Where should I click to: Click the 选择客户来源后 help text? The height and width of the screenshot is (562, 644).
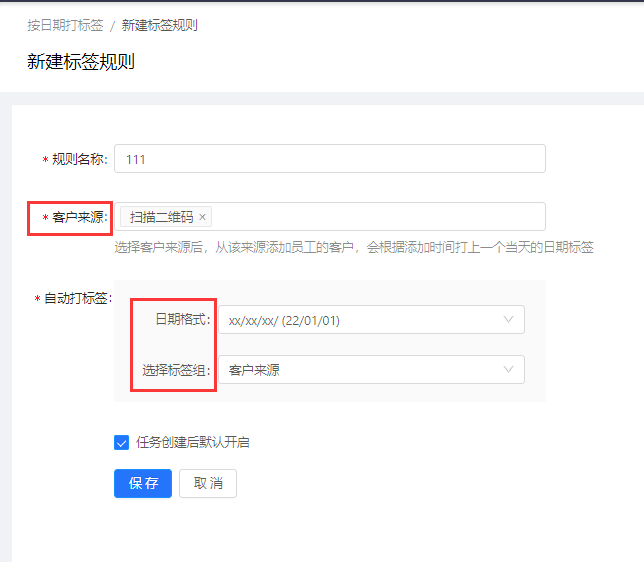click(x=354, y=247)
